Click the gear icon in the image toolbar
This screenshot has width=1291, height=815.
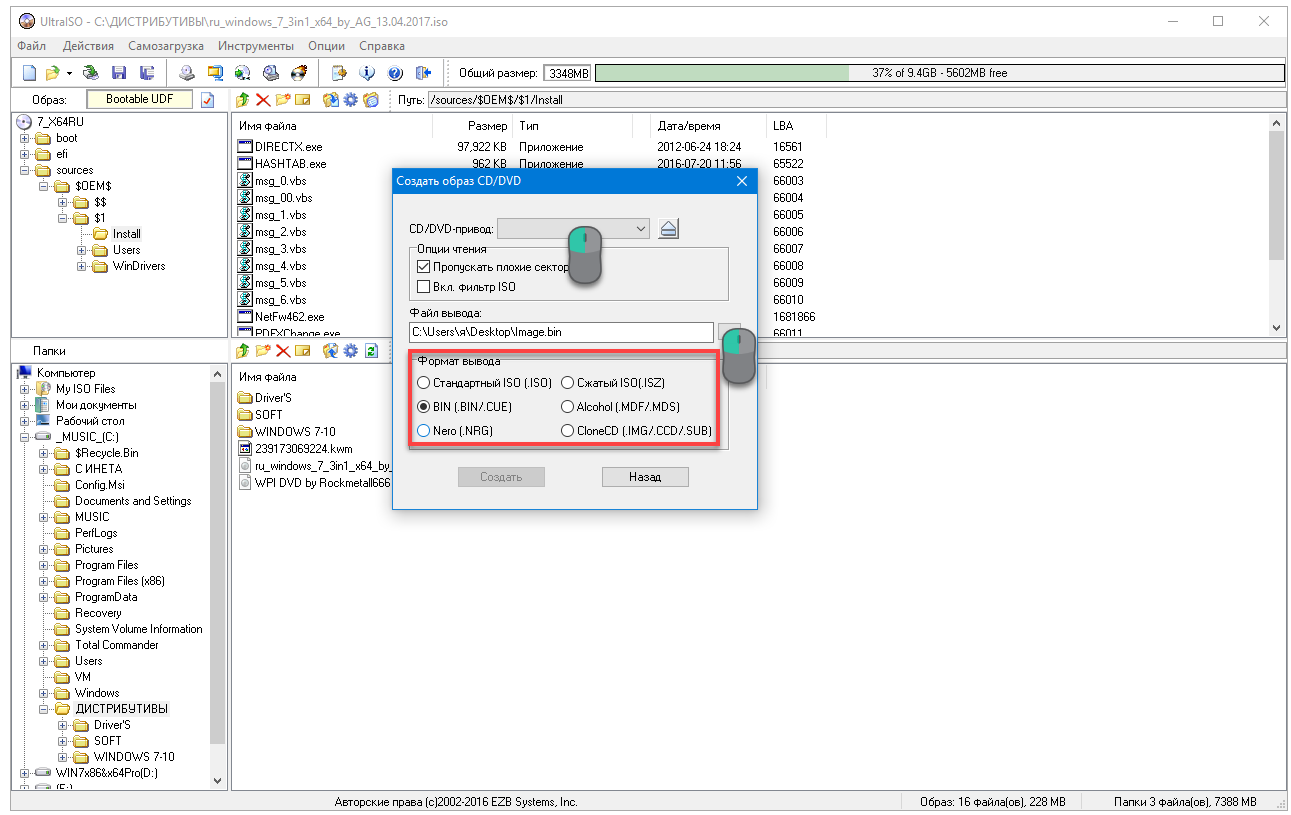351,100
